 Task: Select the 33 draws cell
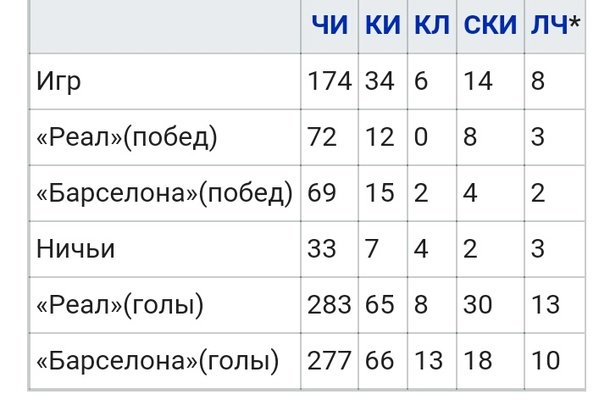tap(322, 249)
